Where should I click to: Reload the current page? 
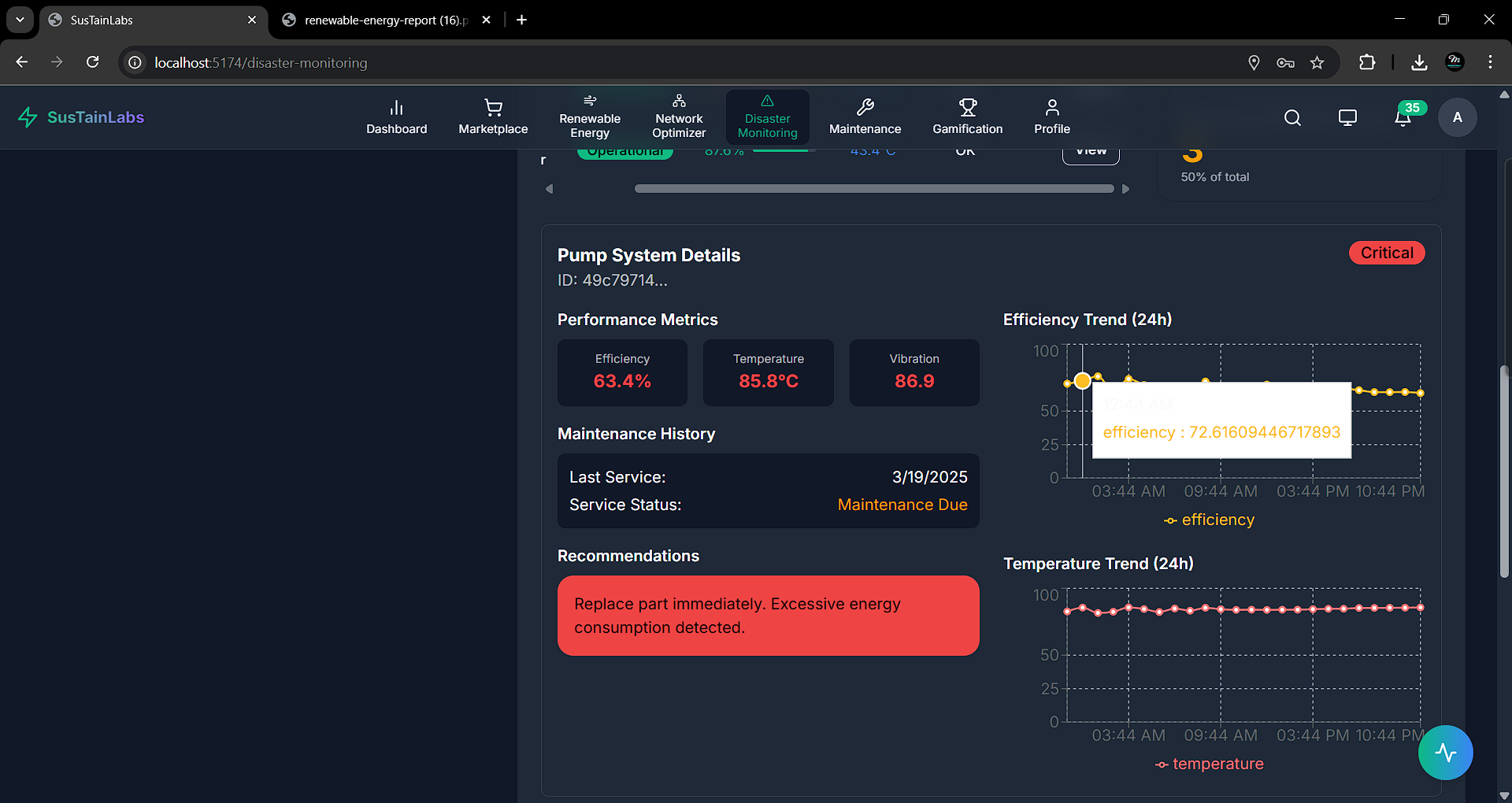(x=92, y=62)
